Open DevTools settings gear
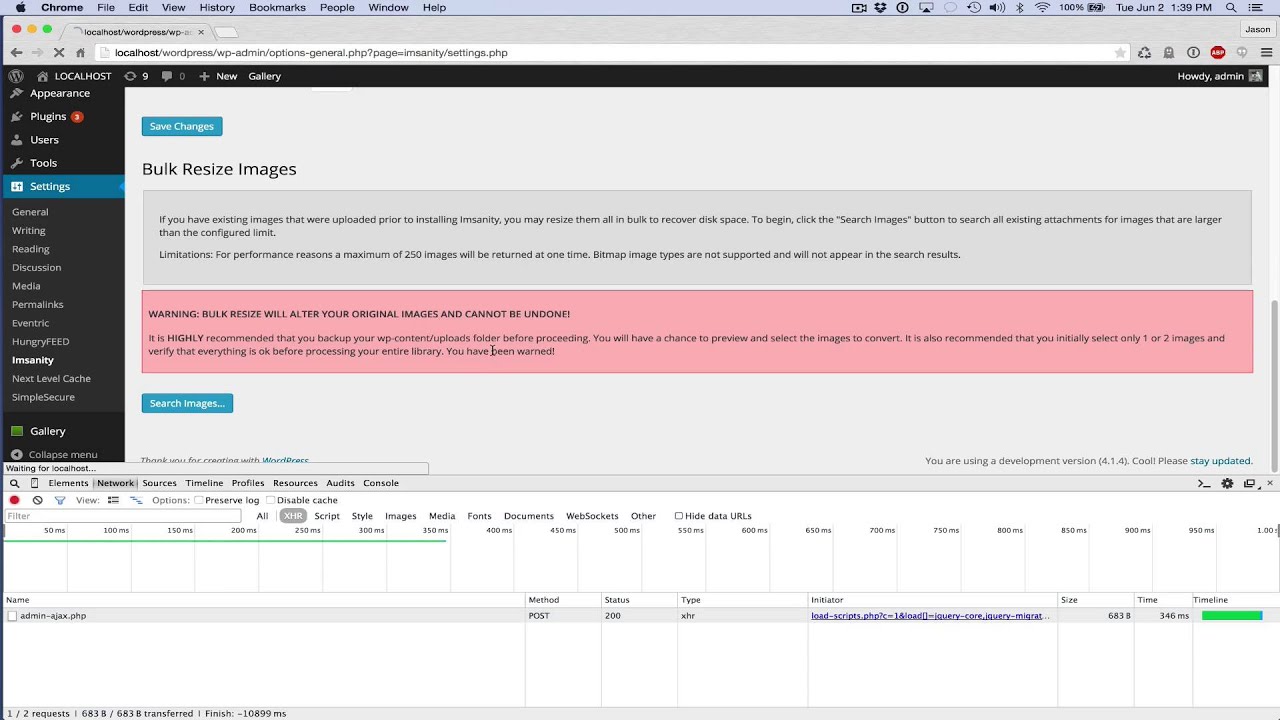The width and height of the screenshot is (1280, 720). click(x=1227, y=483)
